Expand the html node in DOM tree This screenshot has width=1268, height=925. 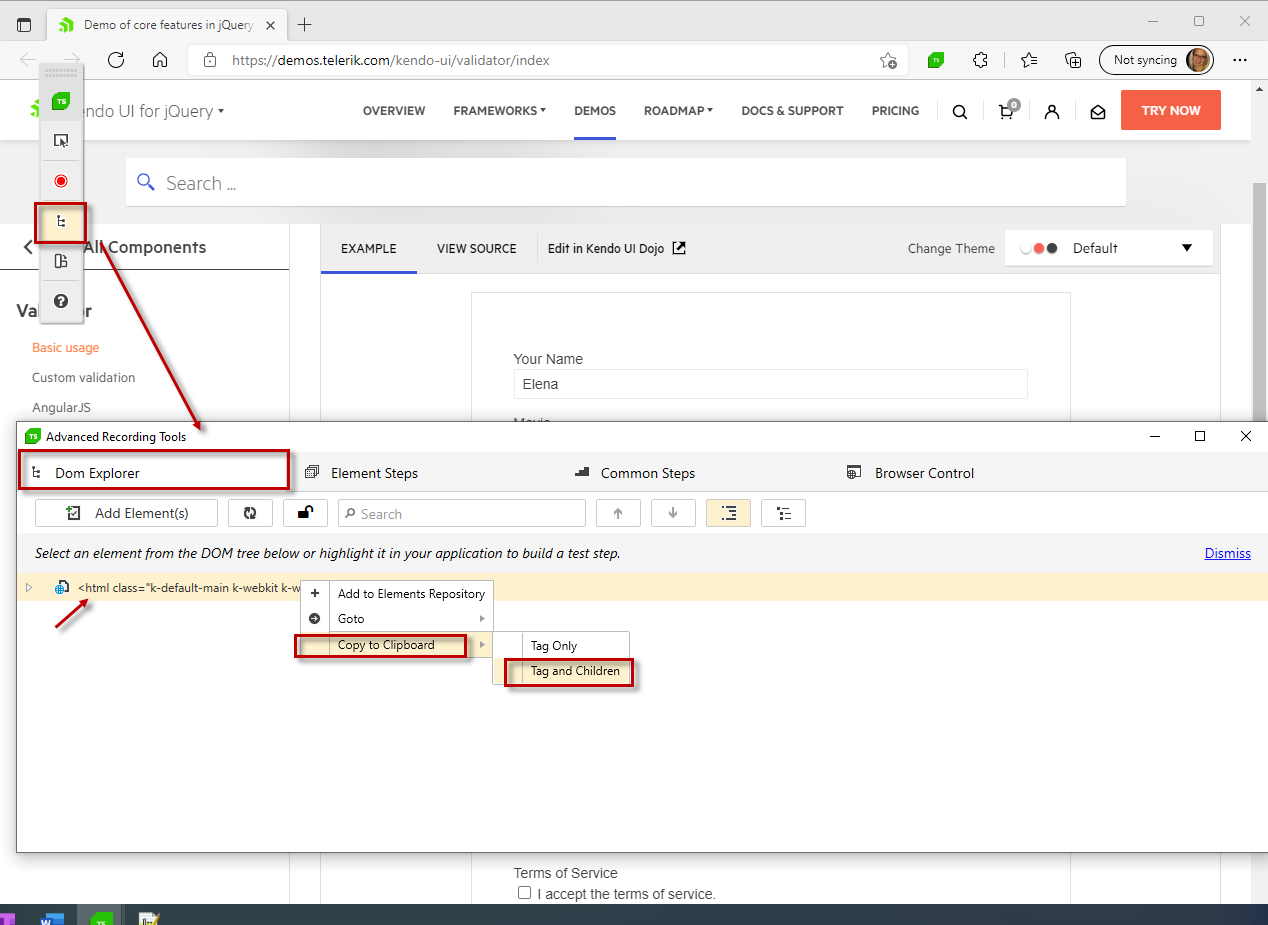29,588
